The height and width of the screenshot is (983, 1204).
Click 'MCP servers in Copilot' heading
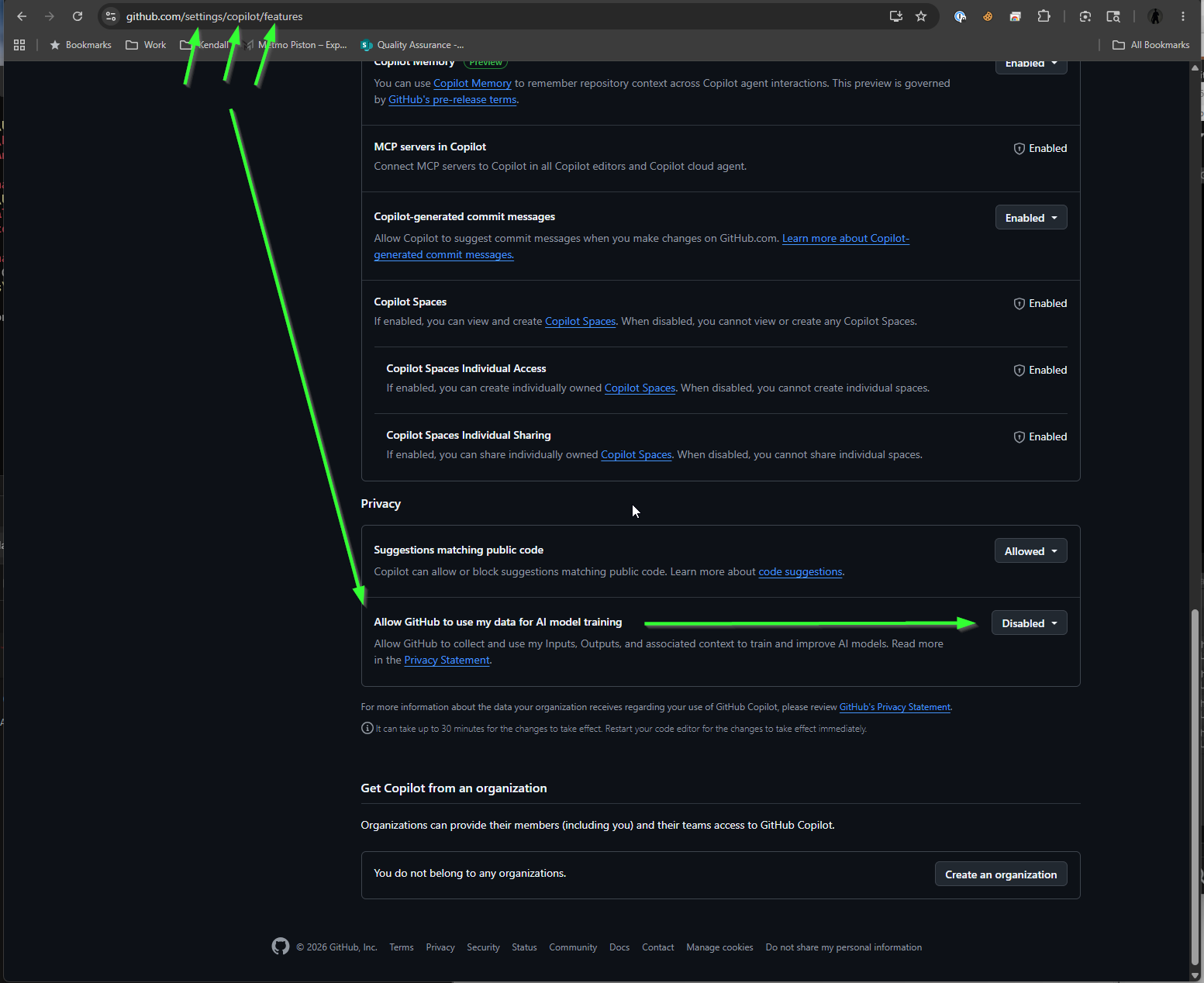point(430,147)
